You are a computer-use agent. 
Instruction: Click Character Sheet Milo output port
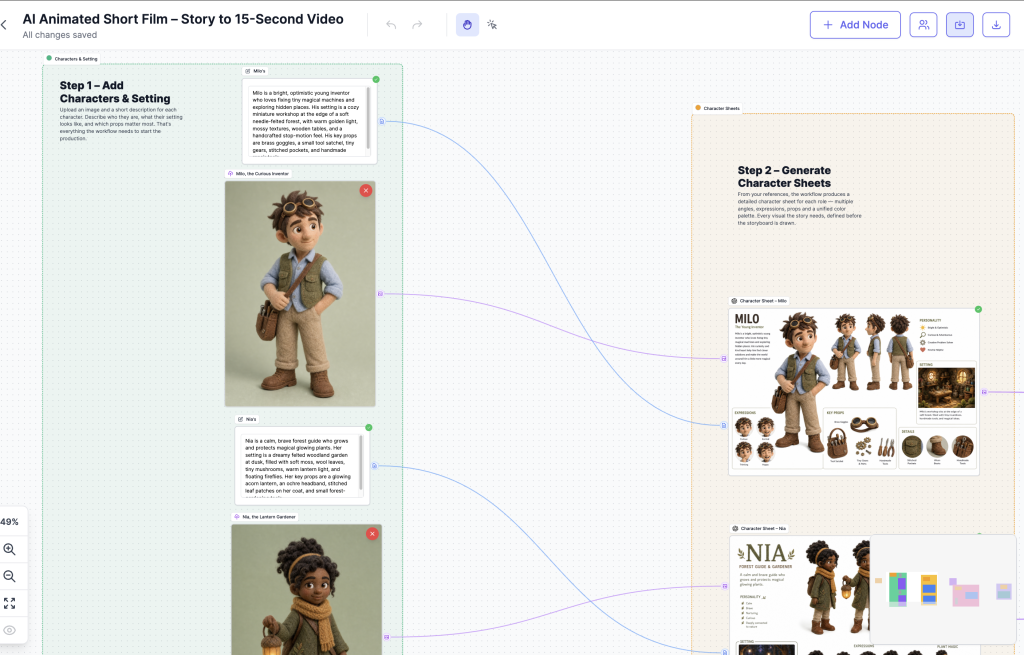pos(984,392)
